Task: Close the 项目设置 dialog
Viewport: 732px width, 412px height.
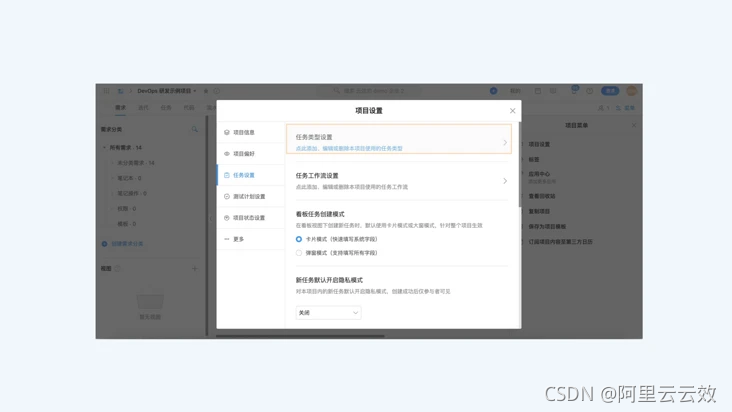Action: (x=513, y=111)
